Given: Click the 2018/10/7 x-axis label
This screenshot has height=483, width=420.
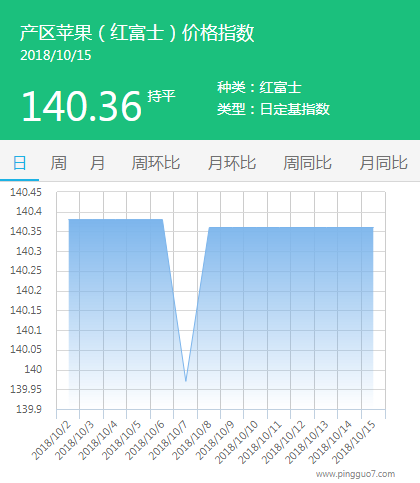Looking at the screenshot, I should click(168, 440).
